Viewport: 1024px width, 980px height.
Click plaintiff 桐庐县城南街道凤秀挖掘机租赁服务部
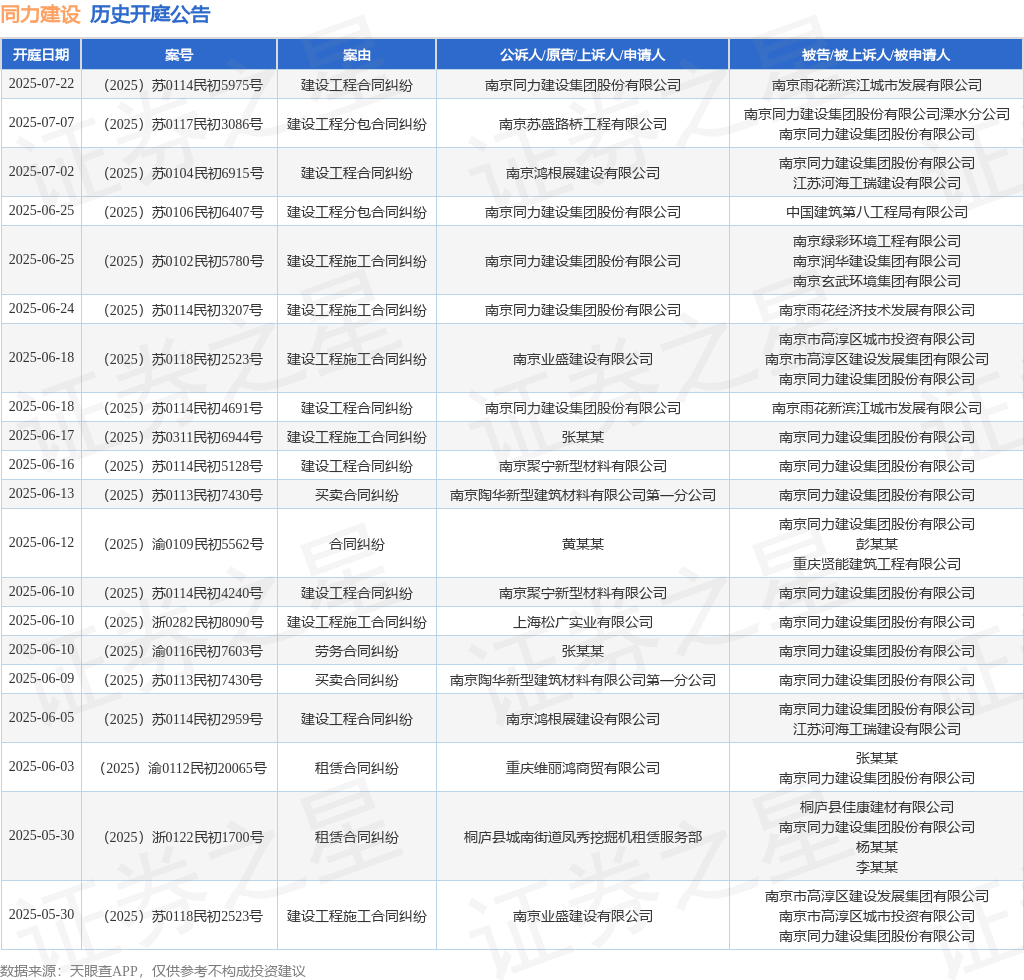coord(583,837)
